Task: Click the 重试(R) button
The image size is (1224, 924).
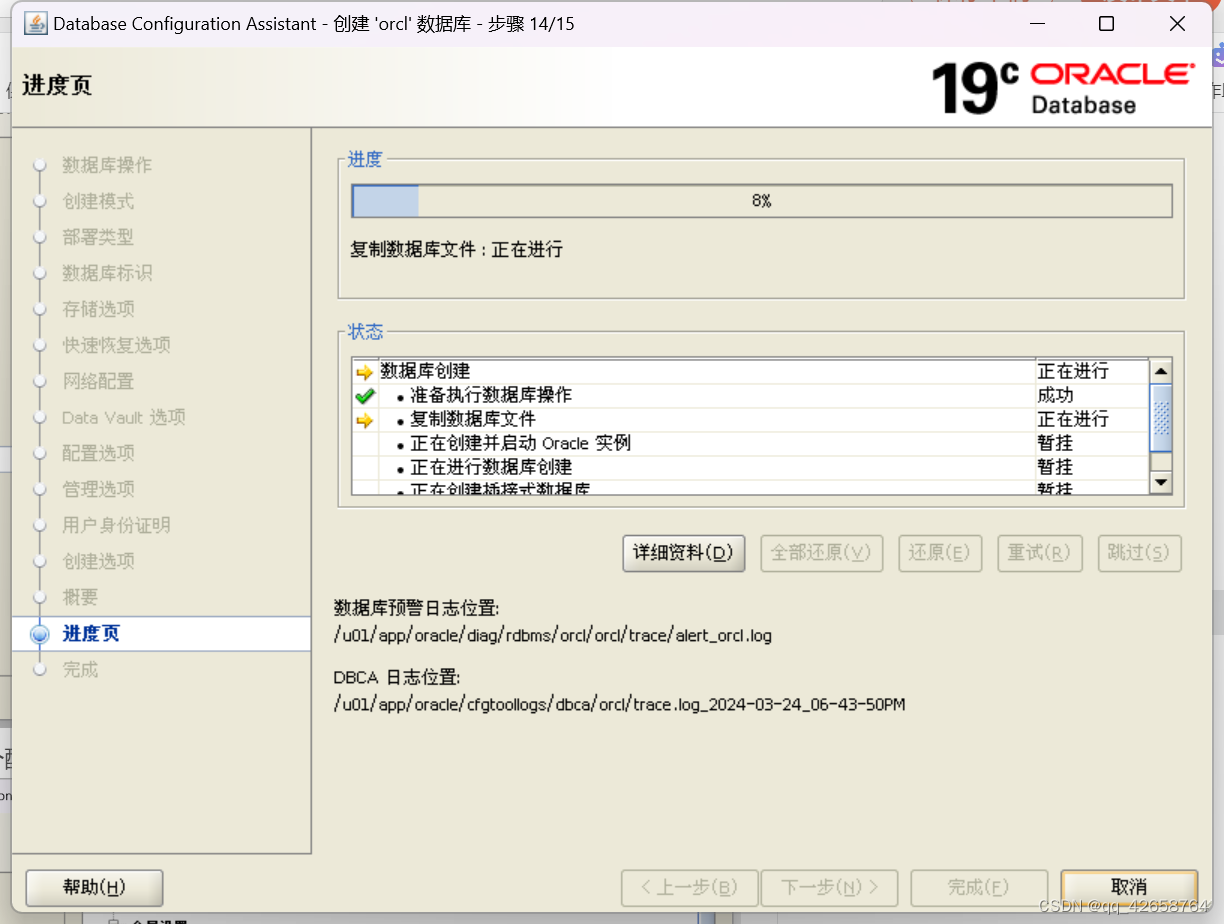Action: tap(1040, 553)
